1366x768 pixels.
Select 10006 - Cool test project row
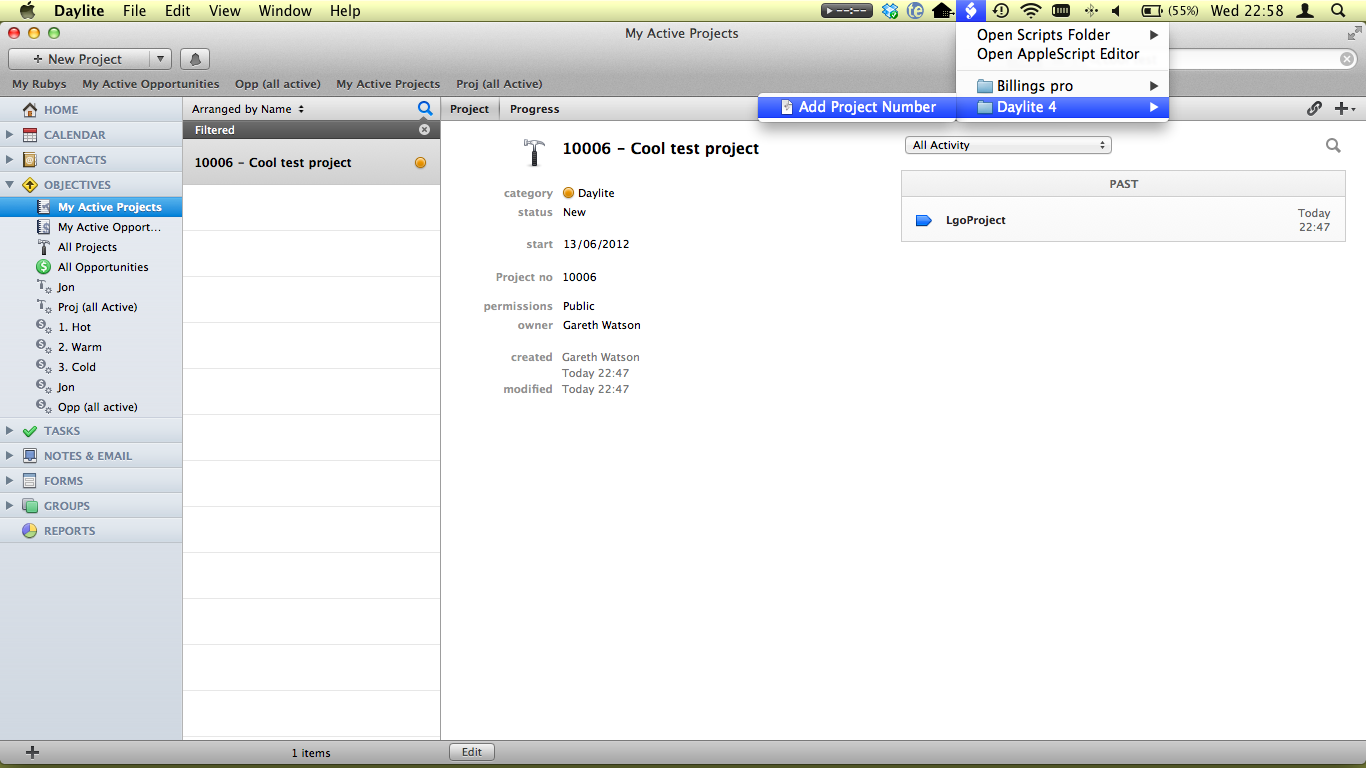(x=311, y=162)
